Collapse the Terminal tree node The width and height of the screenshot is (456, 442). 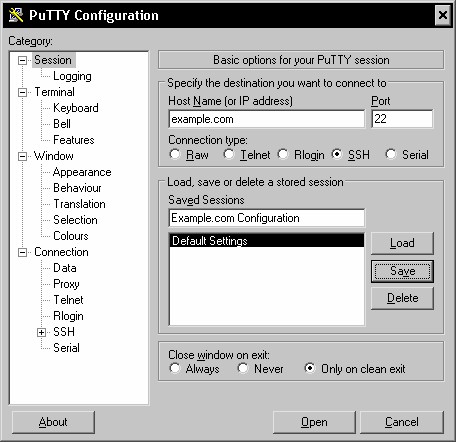click(22, 92)
